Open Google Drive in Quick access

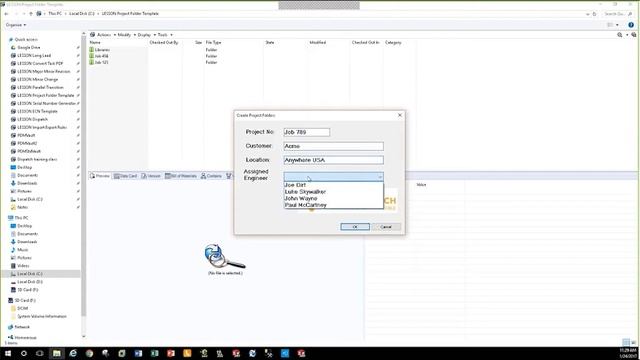click(29, 47)
